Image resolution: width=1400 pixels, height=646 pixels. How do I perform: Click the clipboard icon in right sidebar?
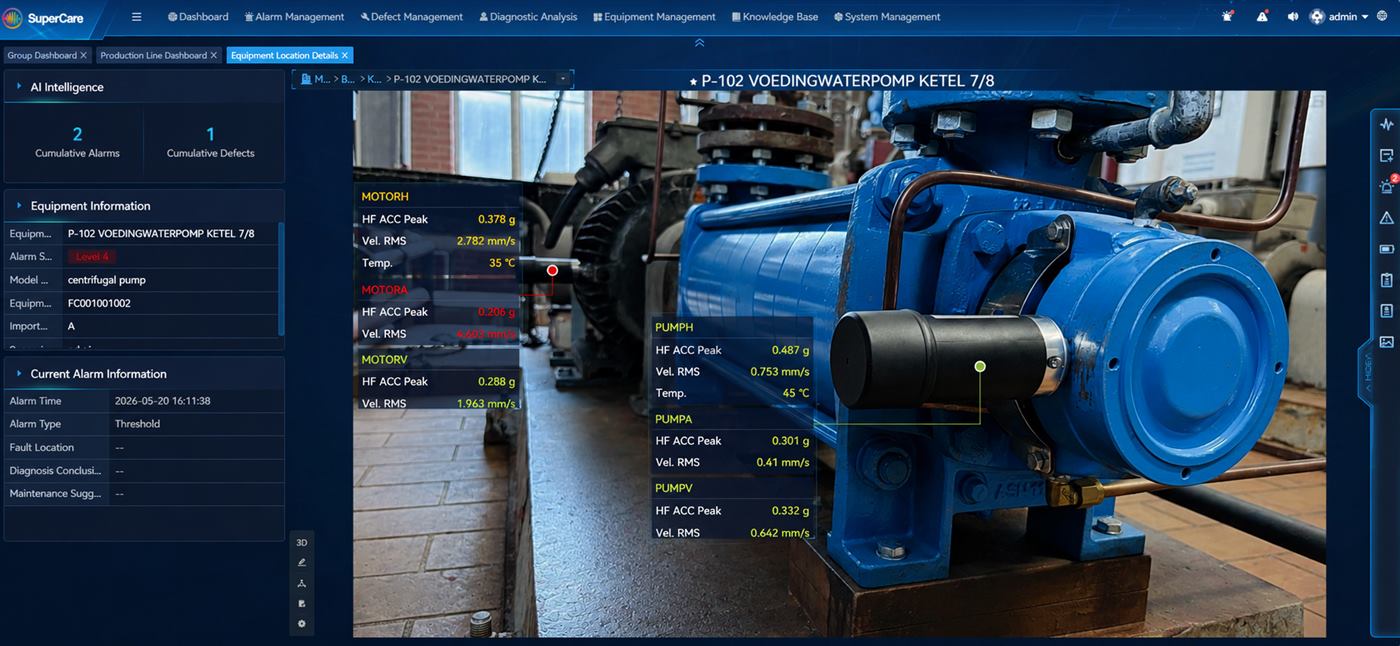point(1386,280)
